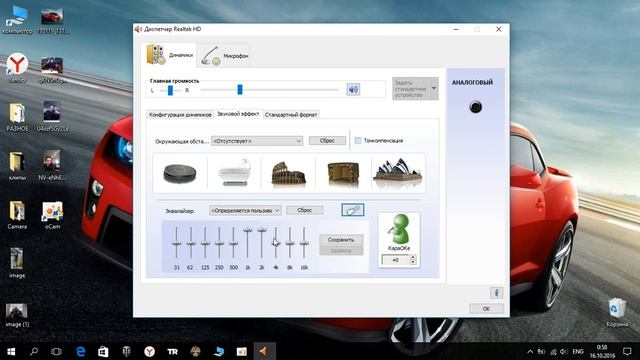Click the КараОКе green figure icon
640x360 pixels.
click(x=399, y=229)
